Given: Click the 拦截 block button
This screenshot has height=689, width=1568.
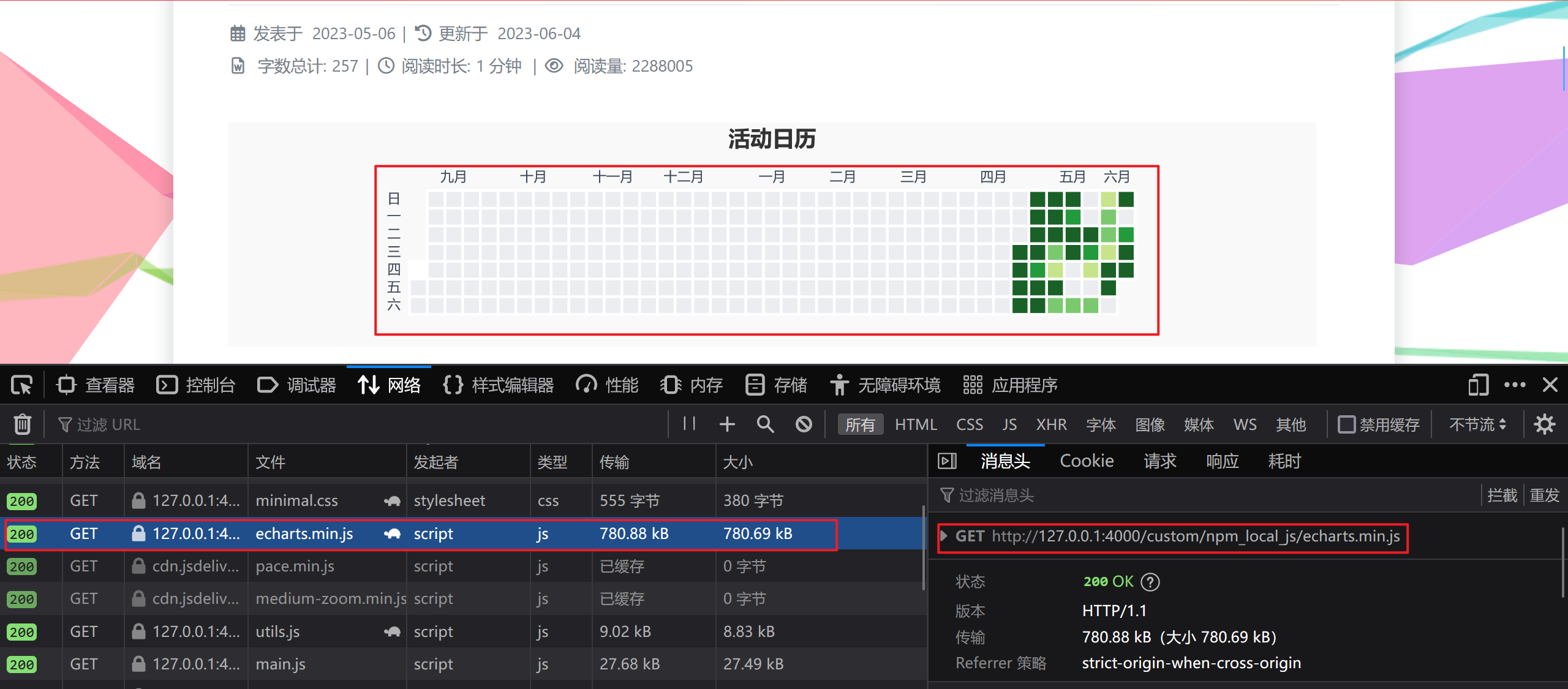Looking at the screenshot, I should click(1502, 495).
